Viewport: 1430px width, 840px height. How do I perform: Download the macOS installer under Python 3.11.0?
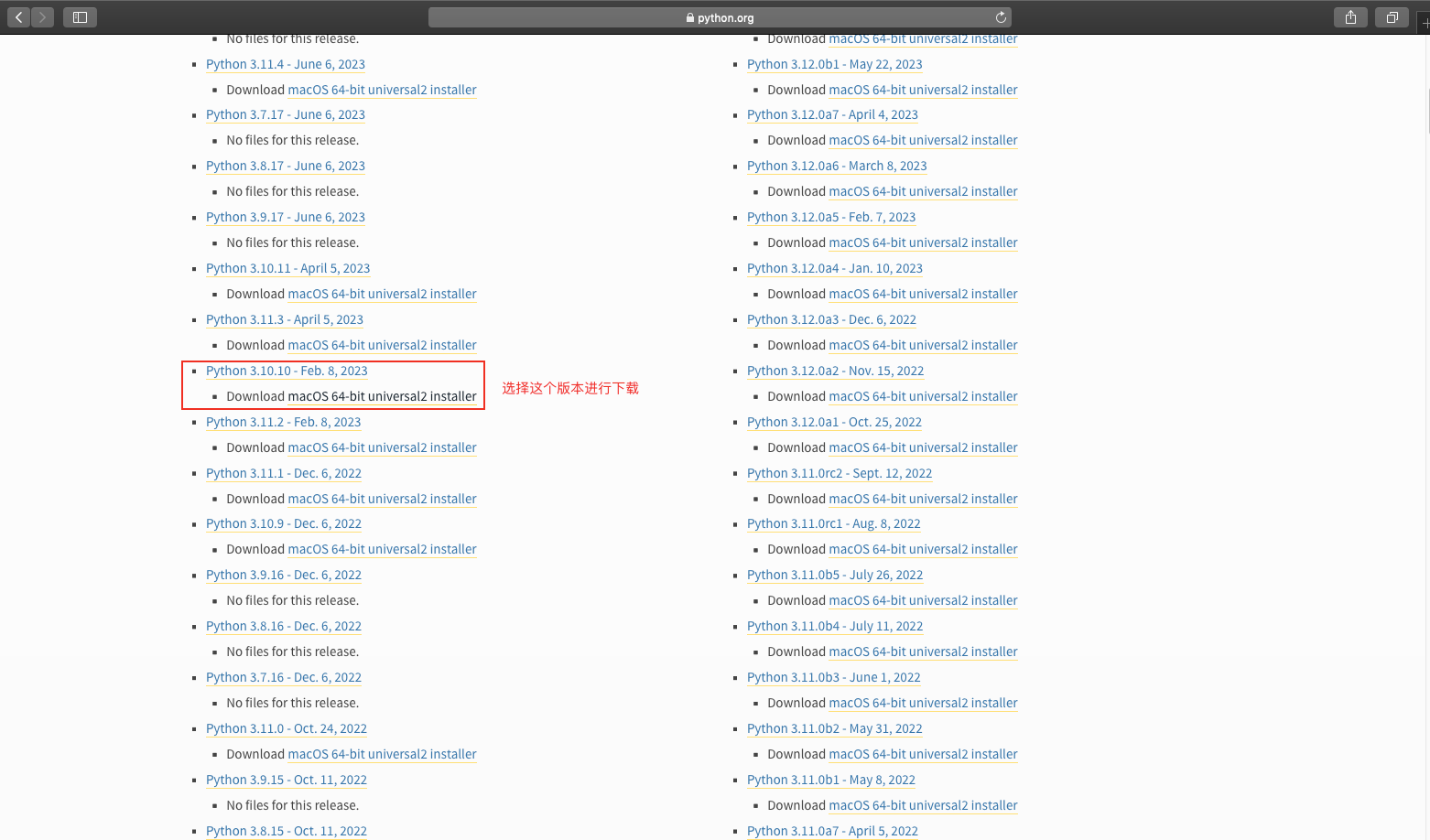[x=382, y=754]
